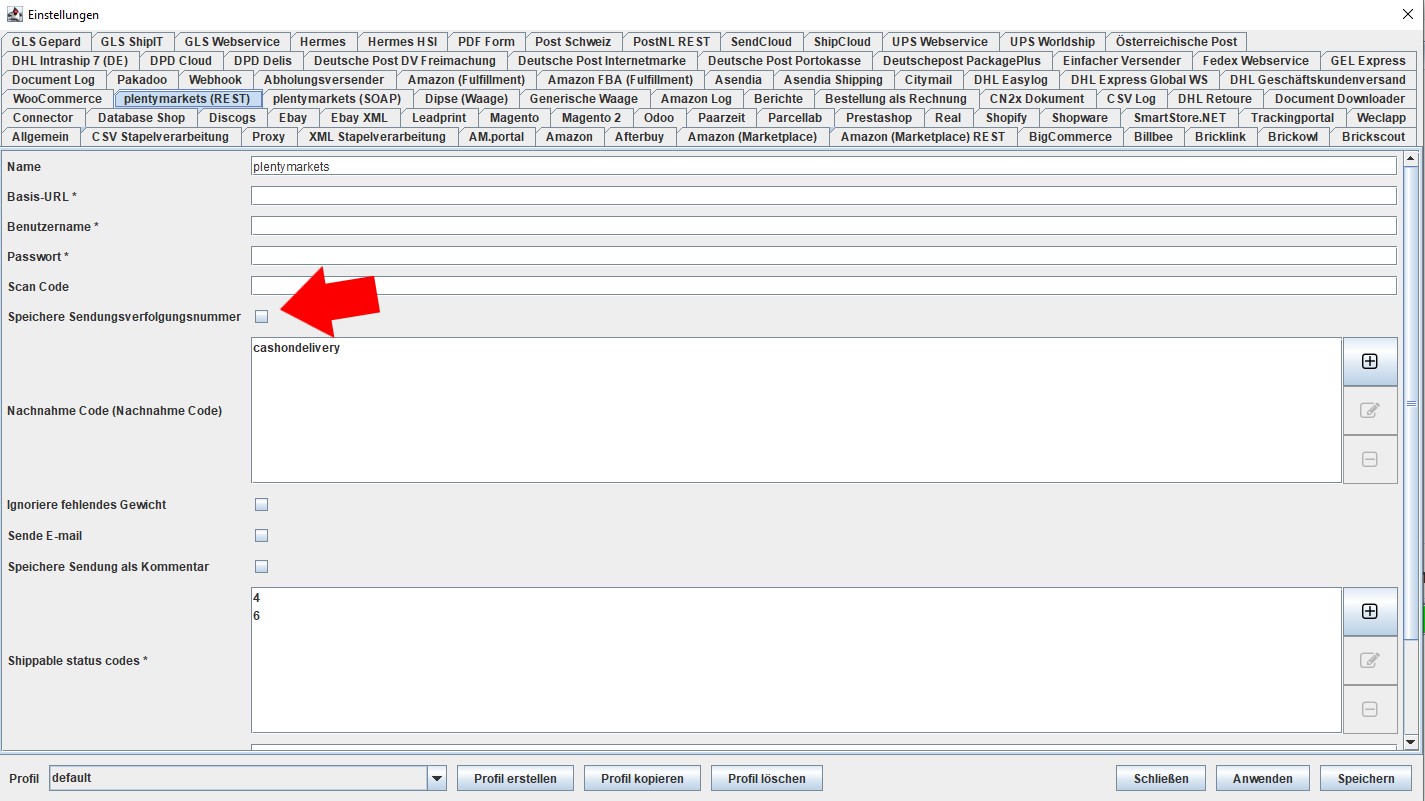
Task: Open the Prestashop tab
Action: coord(879,118)
